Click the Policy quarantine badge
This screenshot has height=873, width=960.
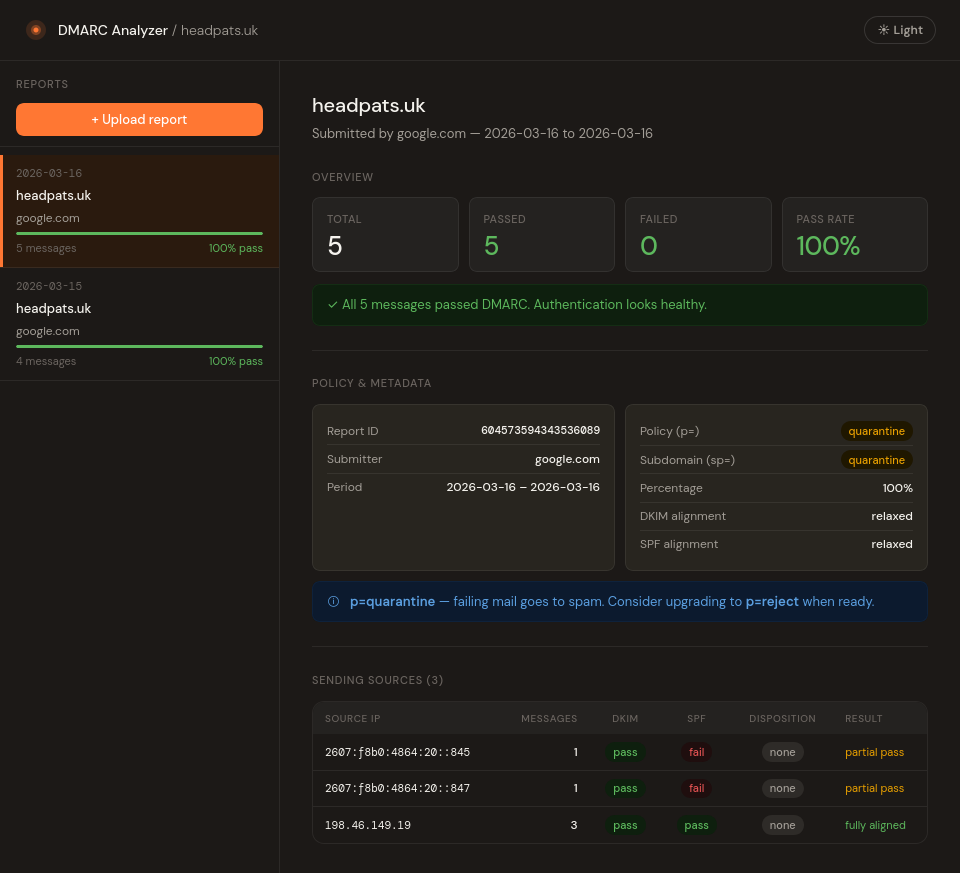point(876,431)
